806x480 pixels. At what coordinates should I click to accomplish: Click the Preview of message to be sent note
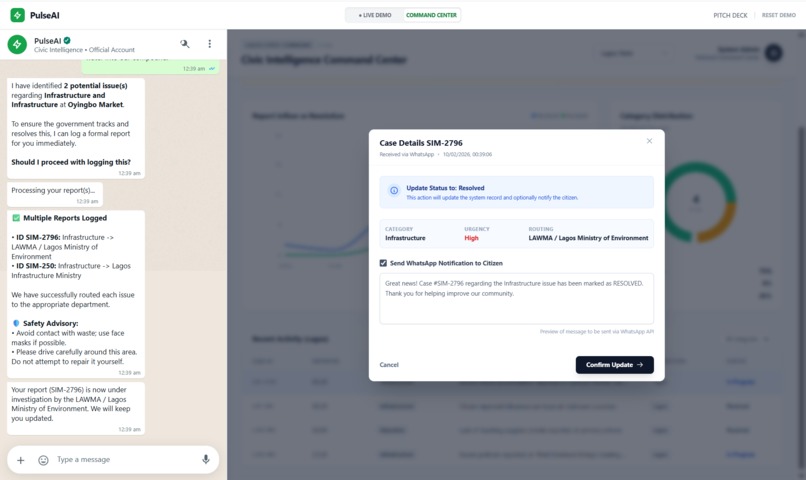tap(596, 331)
